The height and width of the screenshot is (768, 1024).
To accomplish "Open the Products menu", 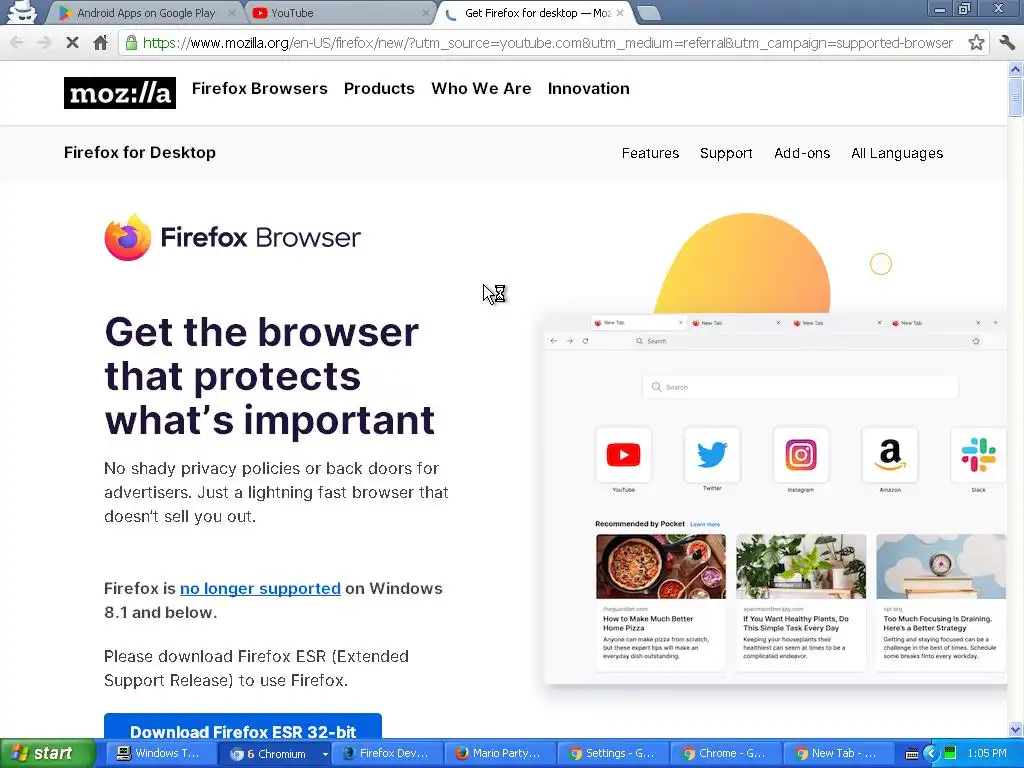I will point(379,88).
